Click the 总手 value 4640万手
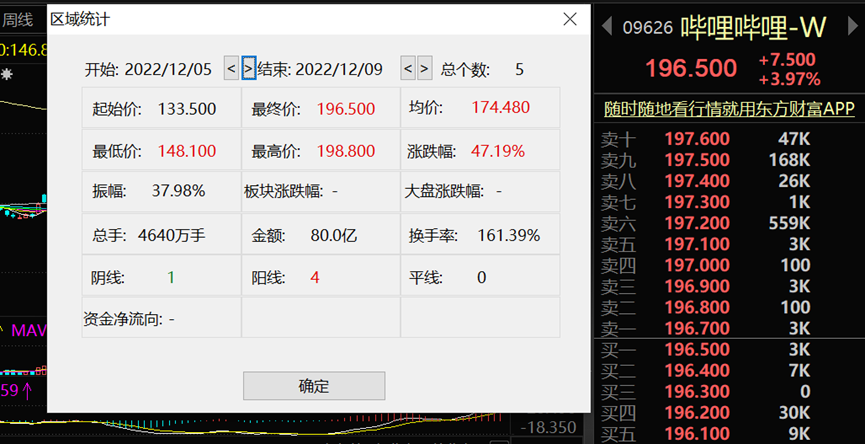 (172, 236)
